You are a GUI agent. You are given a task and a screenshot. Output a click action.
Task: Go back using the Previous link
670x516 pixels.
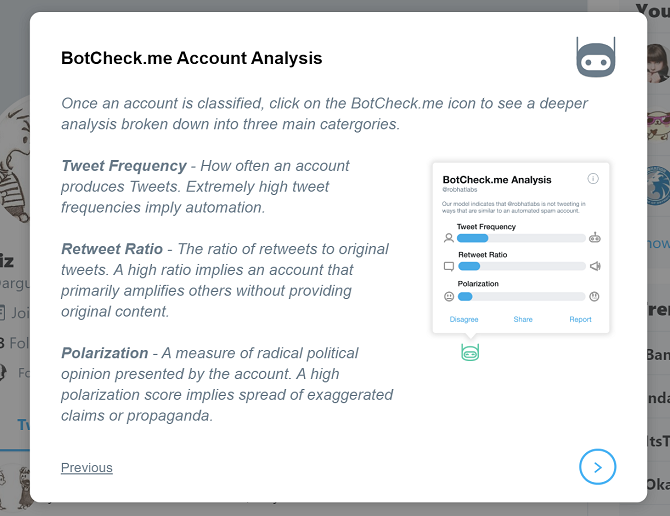pos(87,467)
